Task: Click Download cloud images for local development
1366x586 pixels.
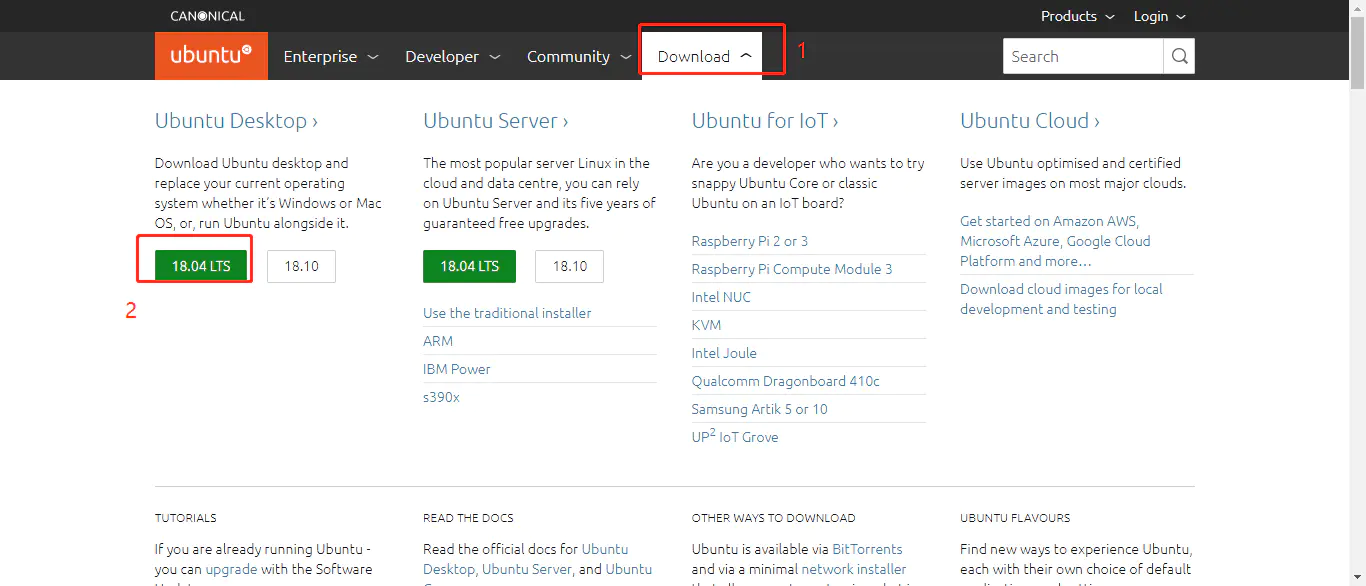Action: coord(1061,299)
